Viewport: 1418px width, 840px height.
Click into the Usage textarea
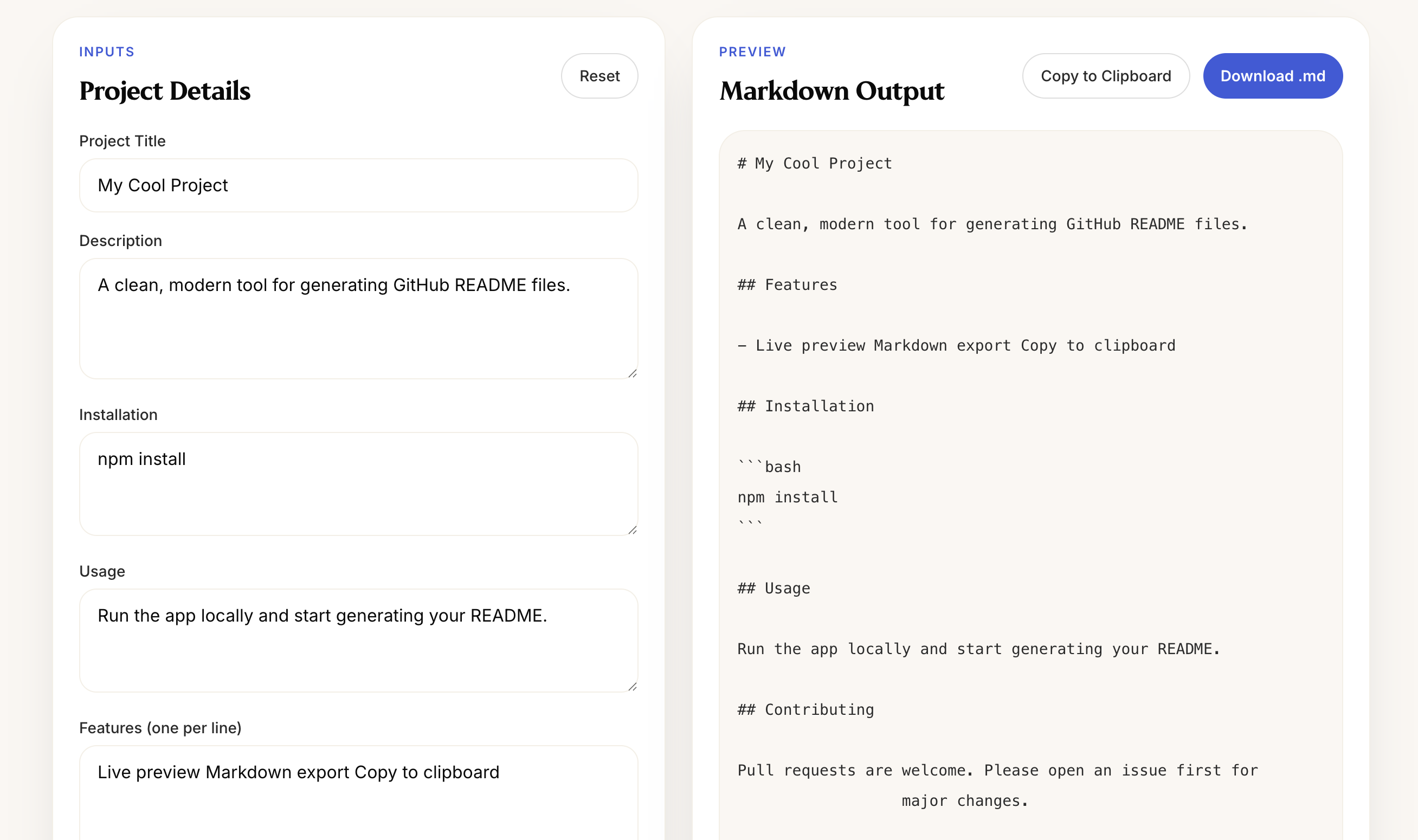(x=358, y=639)
